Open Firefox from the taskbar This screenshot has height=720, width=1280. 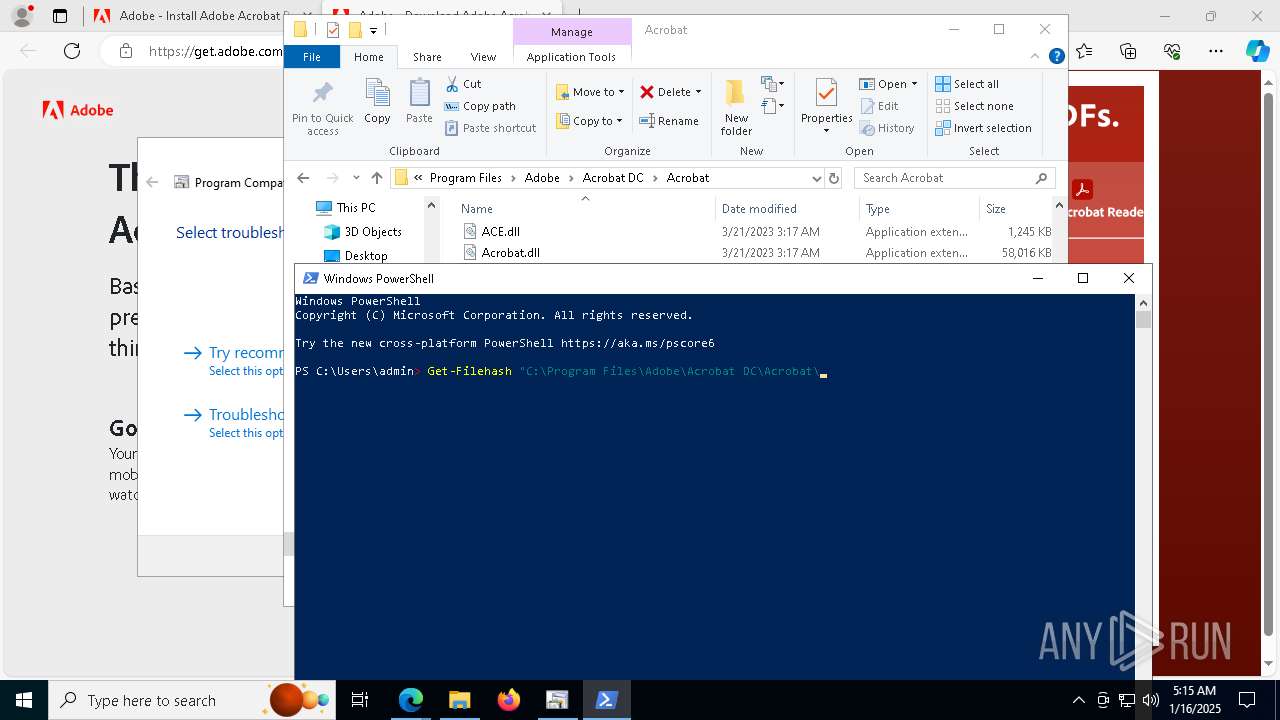(508, 700)
